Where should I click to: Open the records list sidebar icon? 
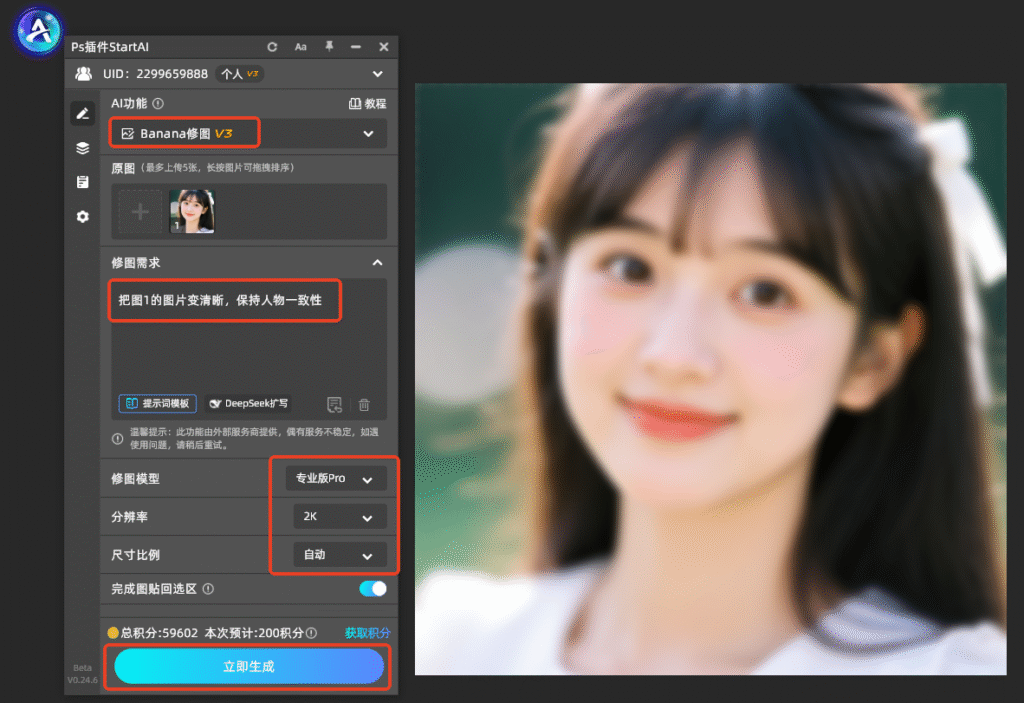(x=83, y=182)
